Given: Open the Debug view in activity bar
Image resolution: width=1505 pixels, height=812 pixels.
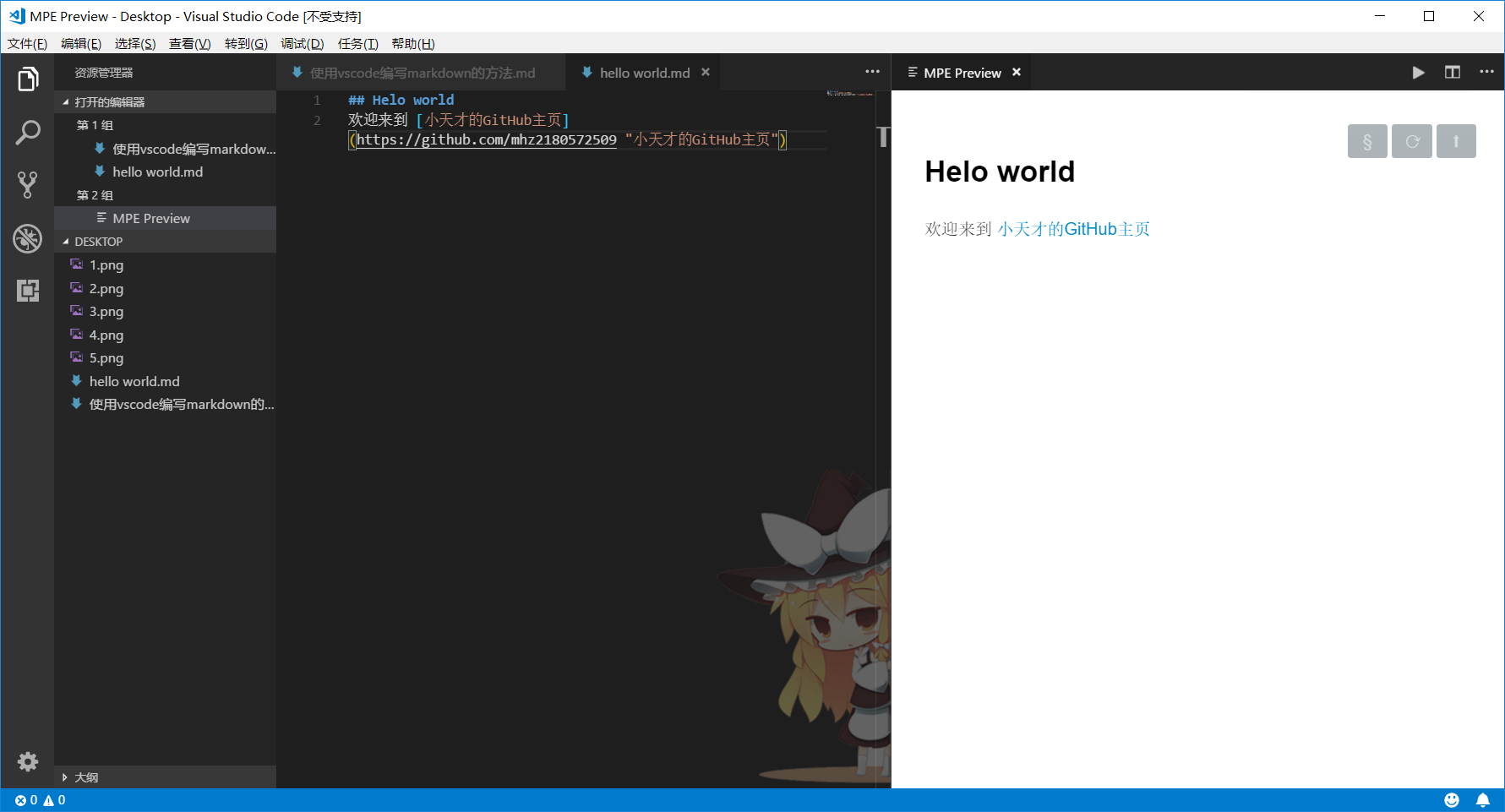Looking at the screenshot, I should pos(28,238).
